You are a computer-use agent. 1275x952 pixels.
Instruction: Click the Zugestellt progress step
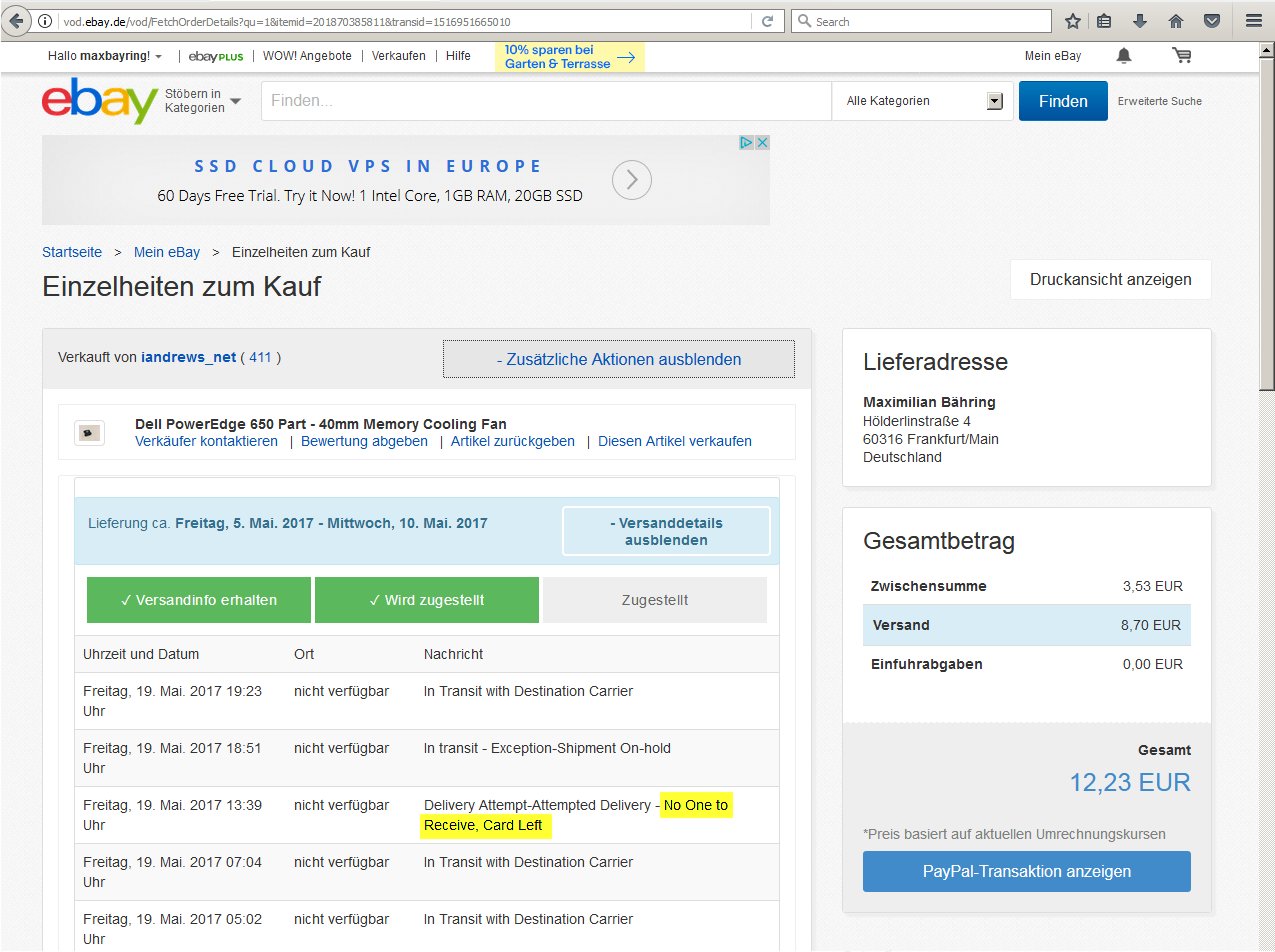655,600
